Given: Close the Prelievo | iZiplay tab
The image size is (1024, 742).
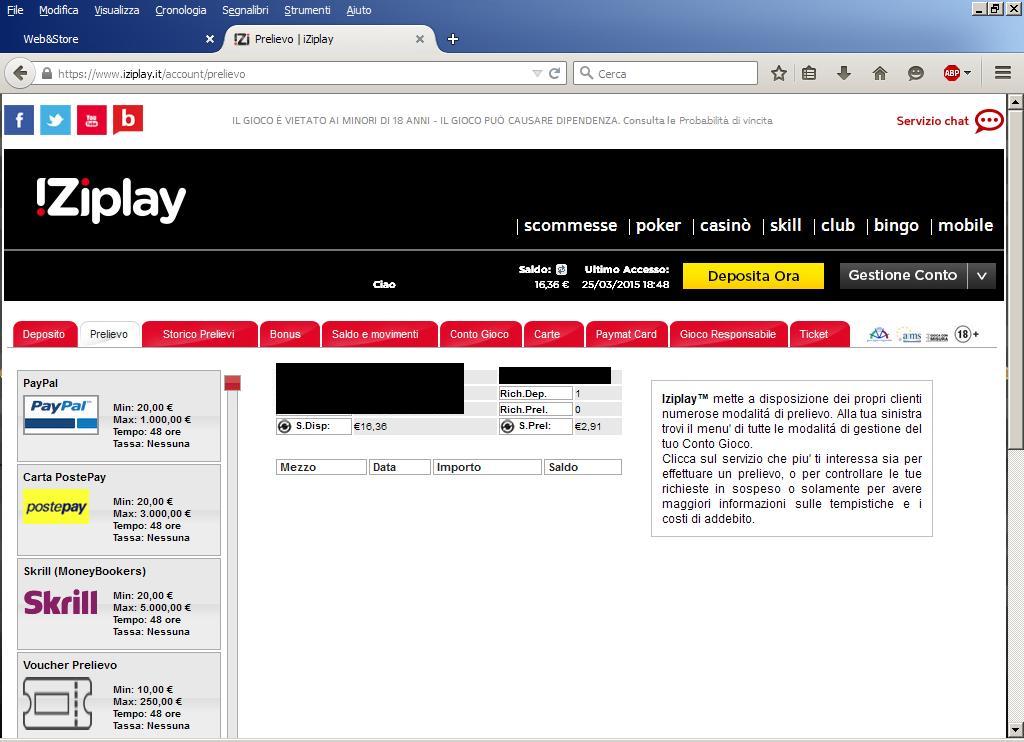Looking at the screenshot, I should (420, 39).
